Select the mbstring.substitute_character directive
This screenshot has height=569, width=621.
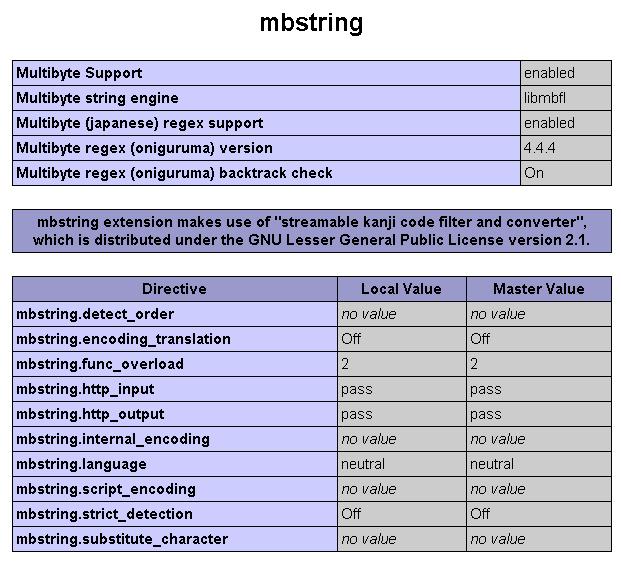(x=122, y=539)
